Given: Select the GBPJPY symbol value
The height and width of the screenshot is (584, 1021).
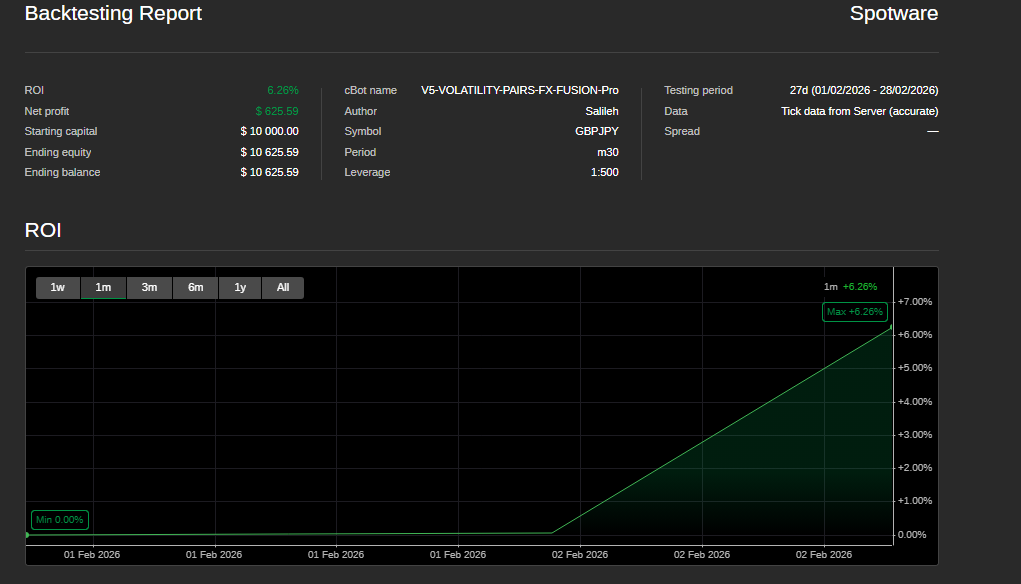Looking at the screenshot, I should coord(596,131).
